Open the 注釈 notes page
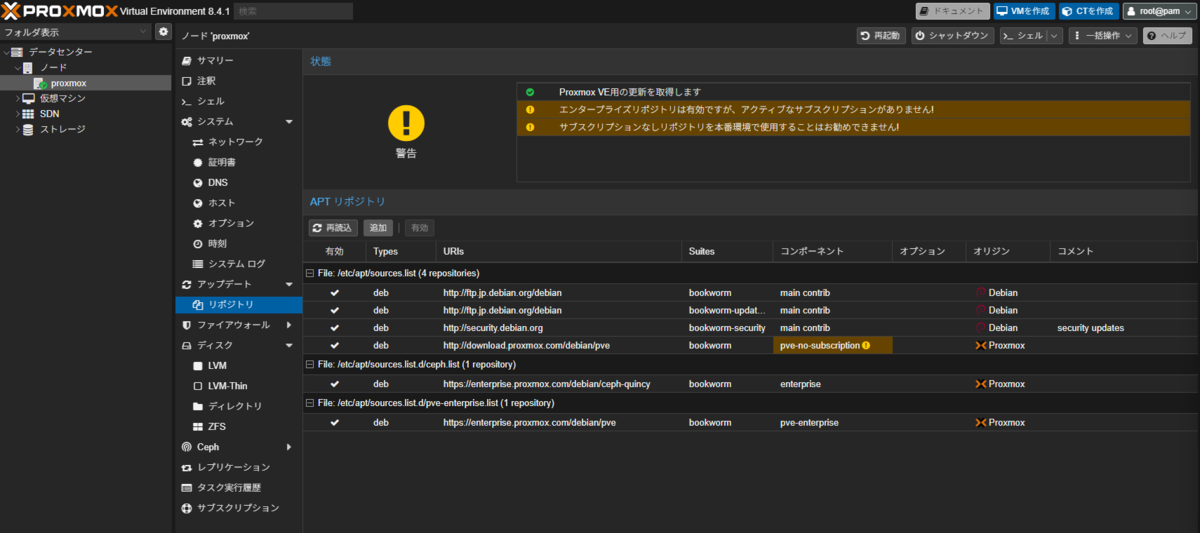Viewport: 1200px width, 533px height. tap(206, 81)
